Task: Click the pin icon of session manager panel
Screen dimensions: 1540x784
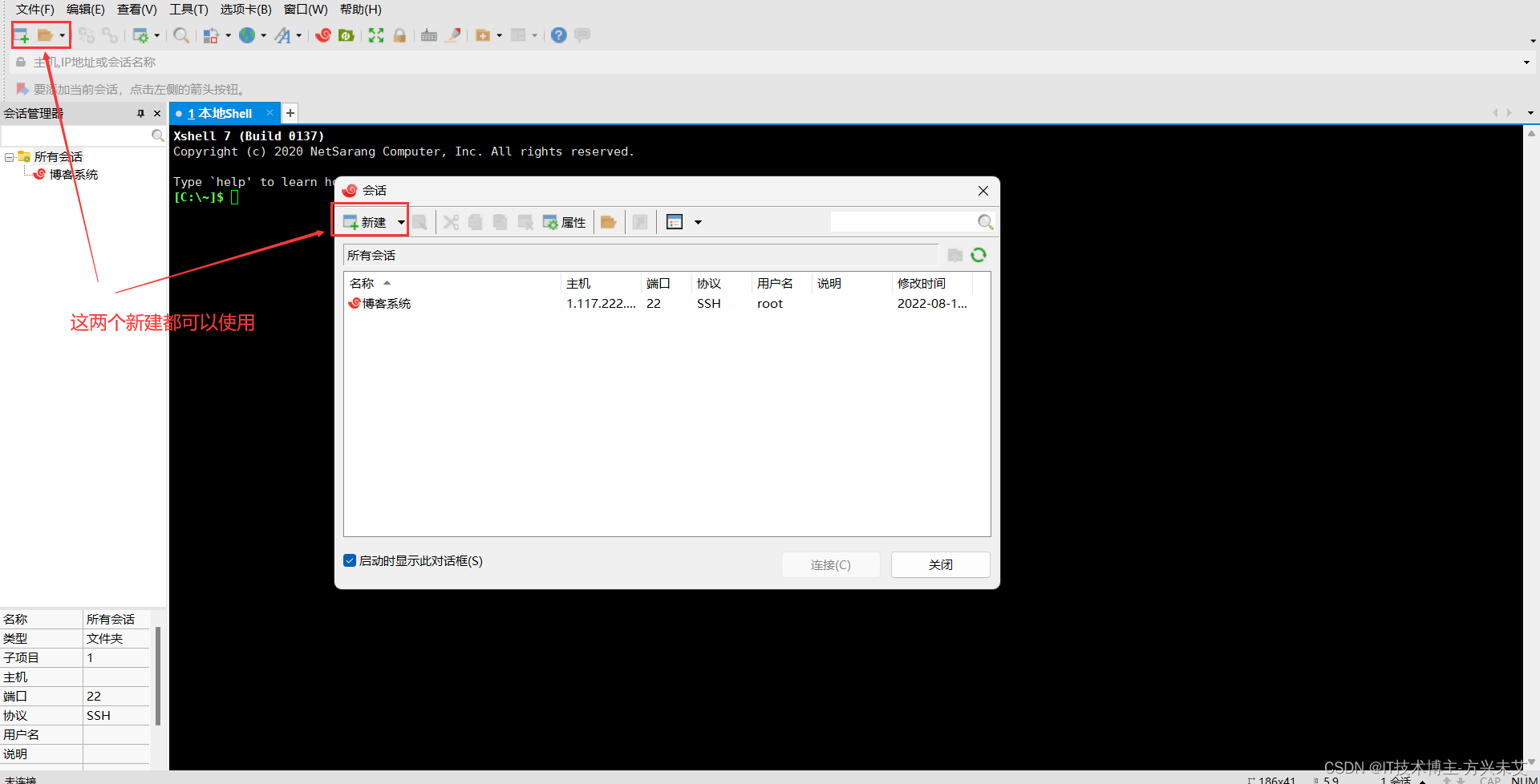Action: tap(141, 113)
